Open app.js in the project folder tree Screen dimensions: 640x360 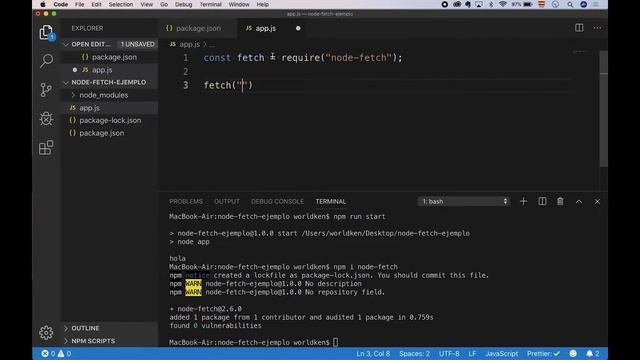pos(90,108)
